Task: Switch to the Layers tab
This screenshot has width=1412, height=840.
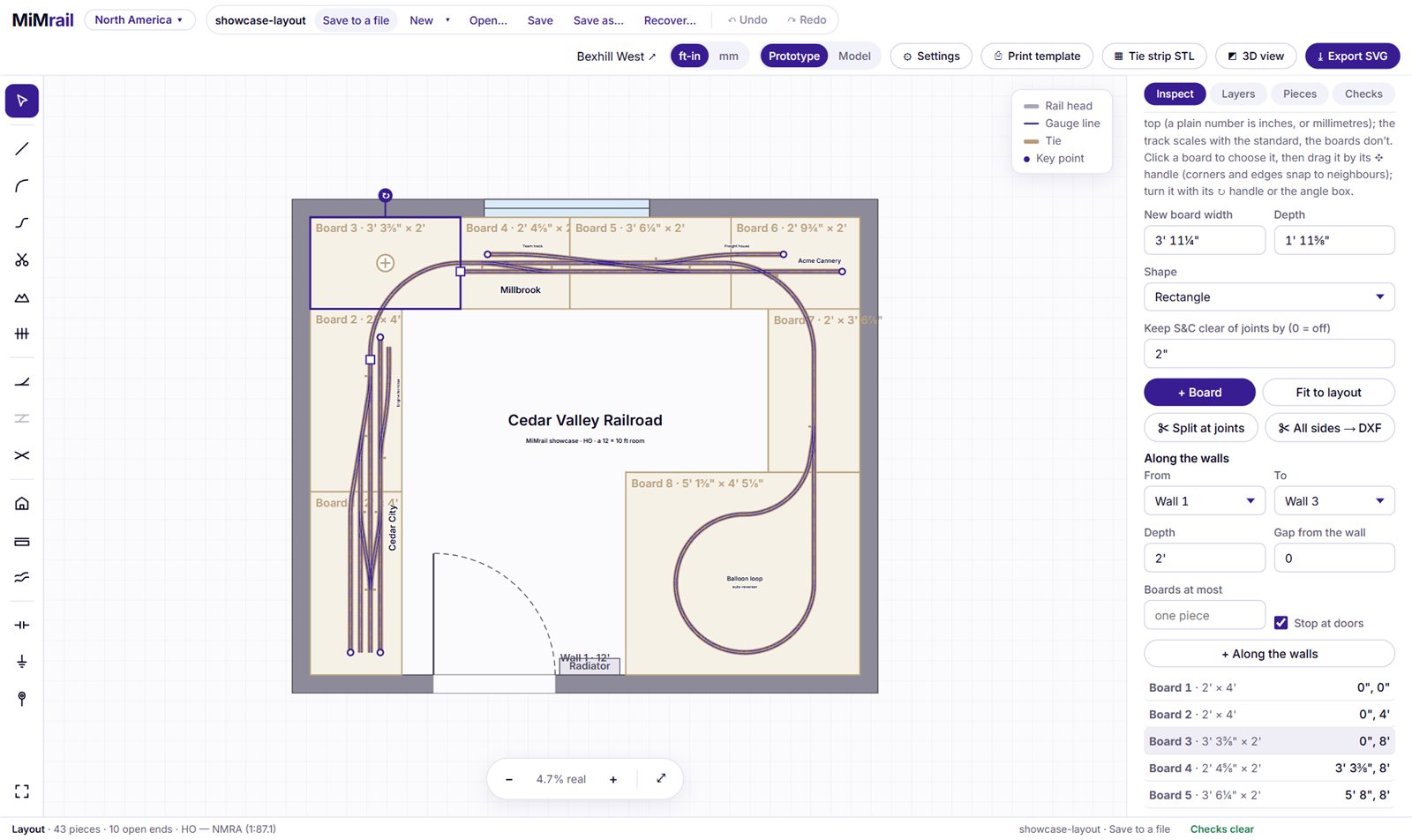Action: [x=1238, y=94]
